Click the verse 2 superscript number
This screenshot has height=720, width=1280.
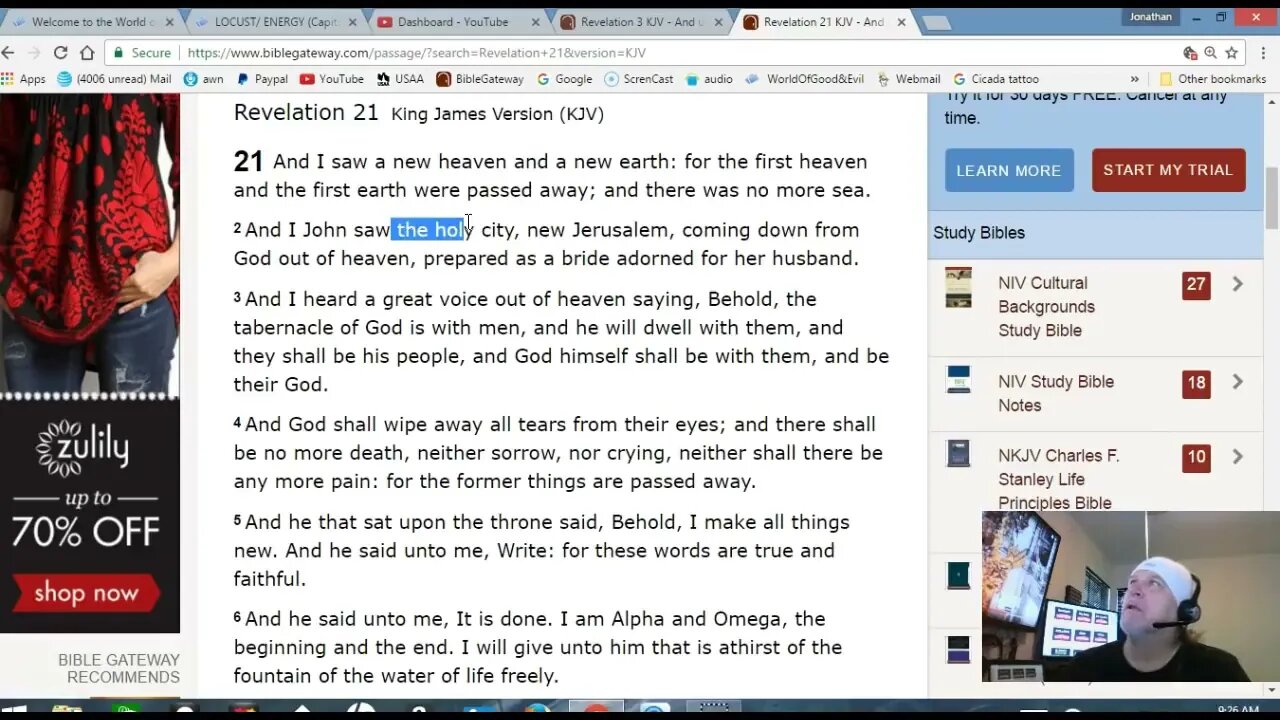pos(238,228)
